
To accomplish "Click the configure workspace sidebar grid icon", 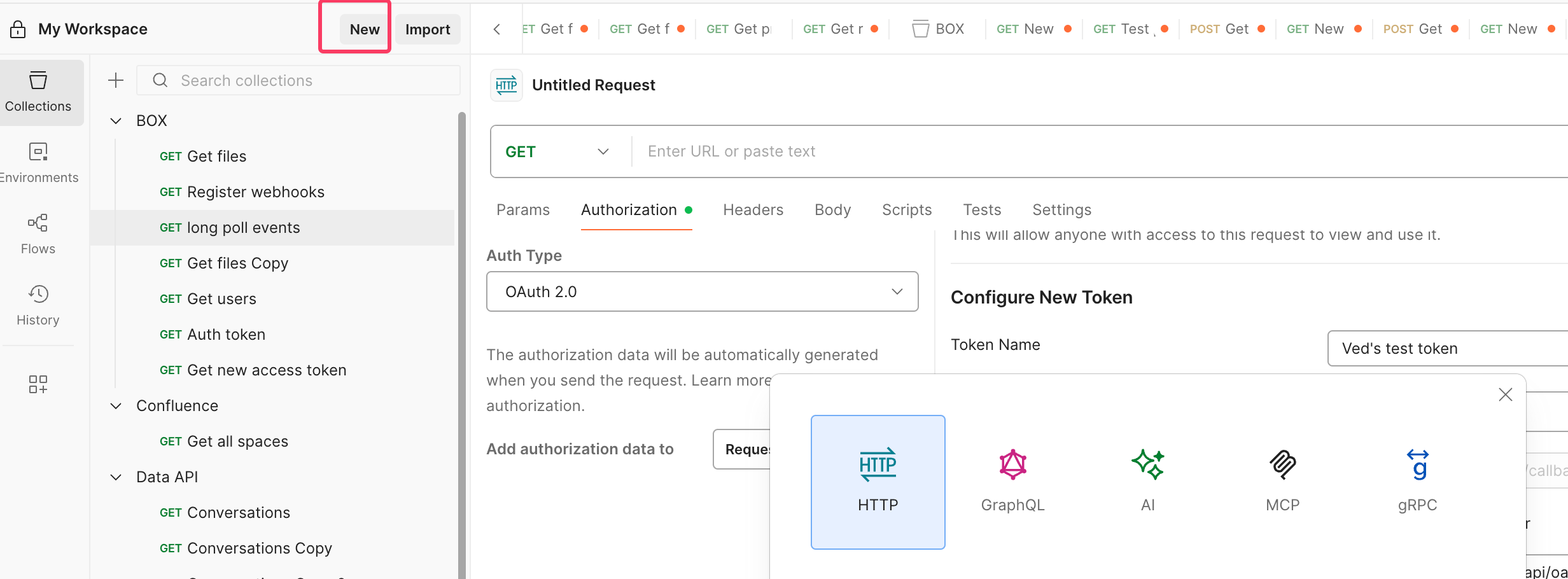I will coord(38,384).
